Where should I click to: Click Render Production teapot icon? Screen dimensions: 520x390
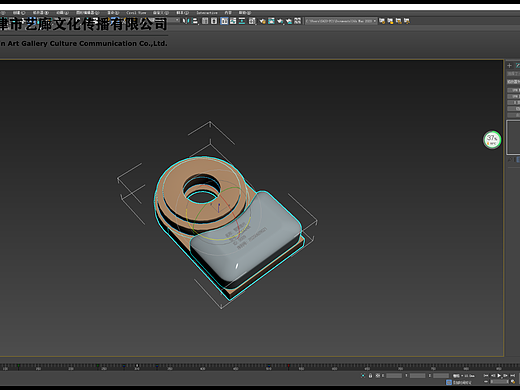280,21
